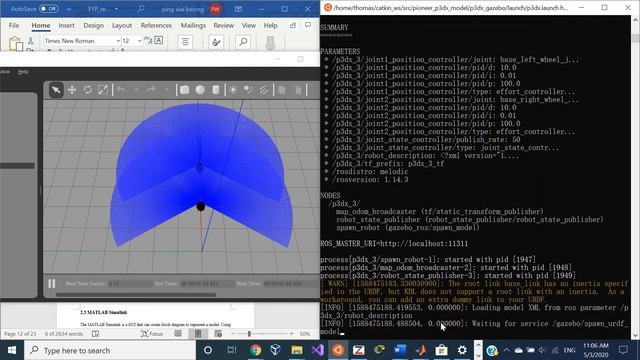The width and height of the screenshot is (640, 360).
Task: Open the Layout ribbon tab
Action: 122,25
